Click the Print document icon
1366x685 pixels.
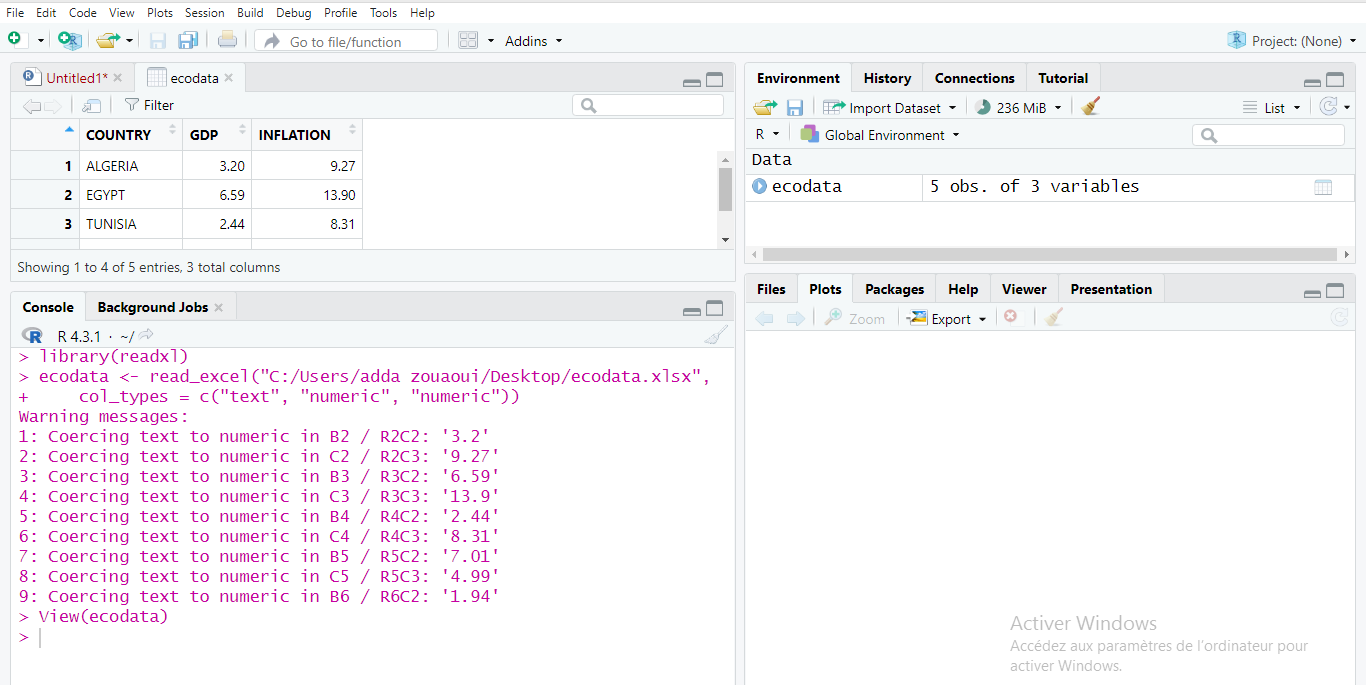pos(227,40)
